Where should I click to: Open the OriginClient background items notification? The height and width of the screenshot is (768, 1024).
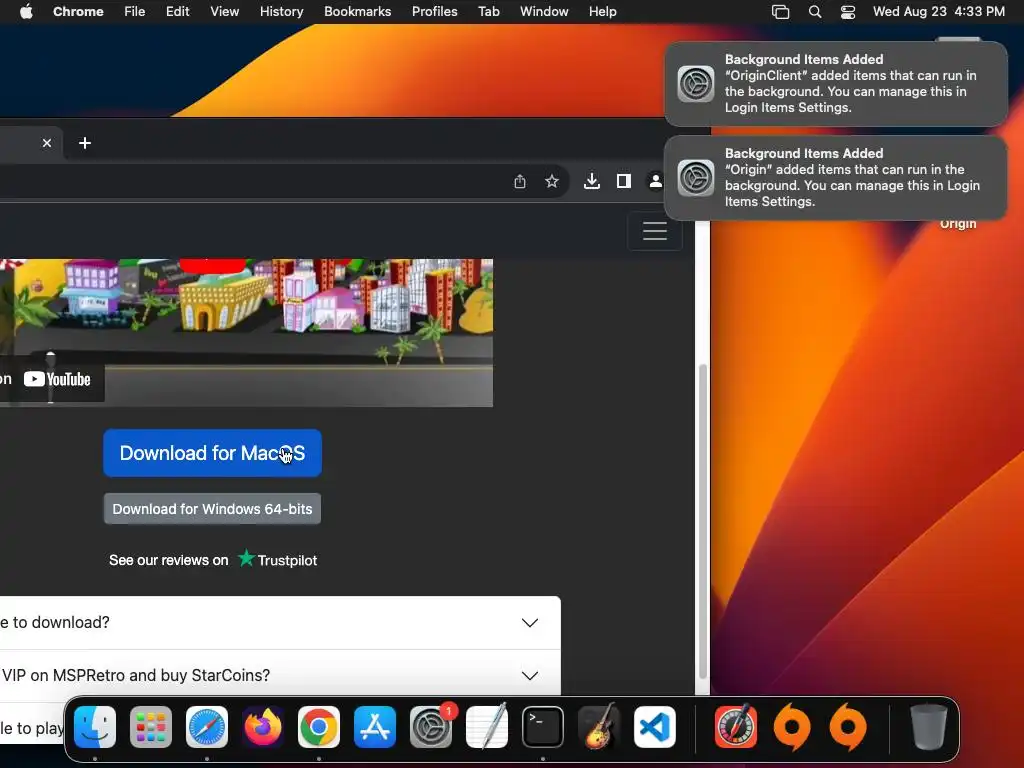click(x=836, y=84)
